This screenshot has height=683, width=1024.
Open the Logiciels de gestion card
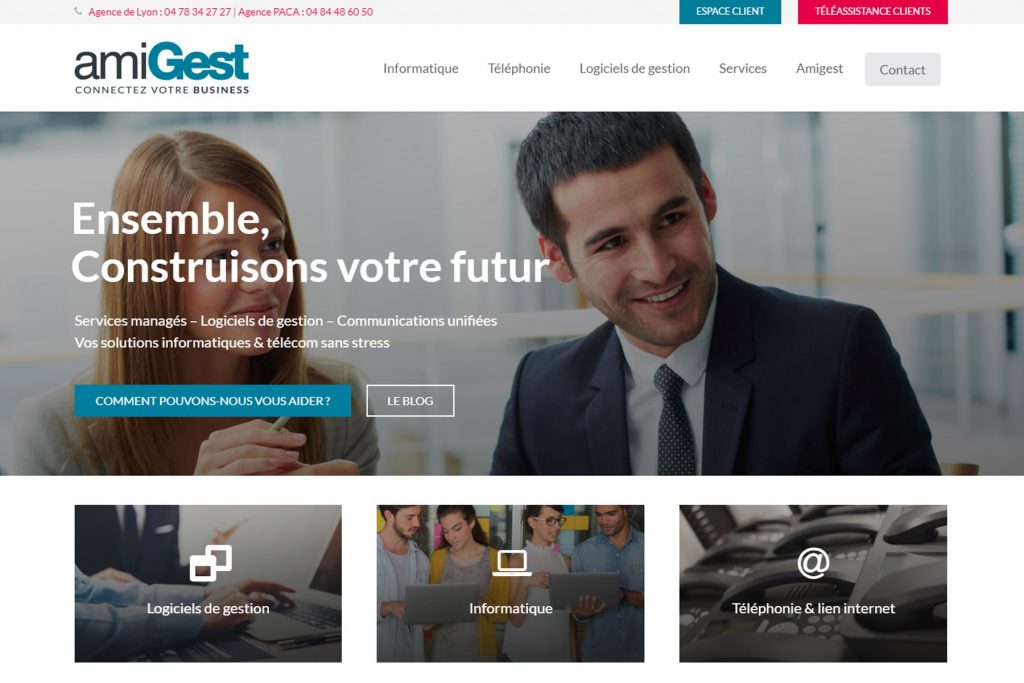click(208, 584)
